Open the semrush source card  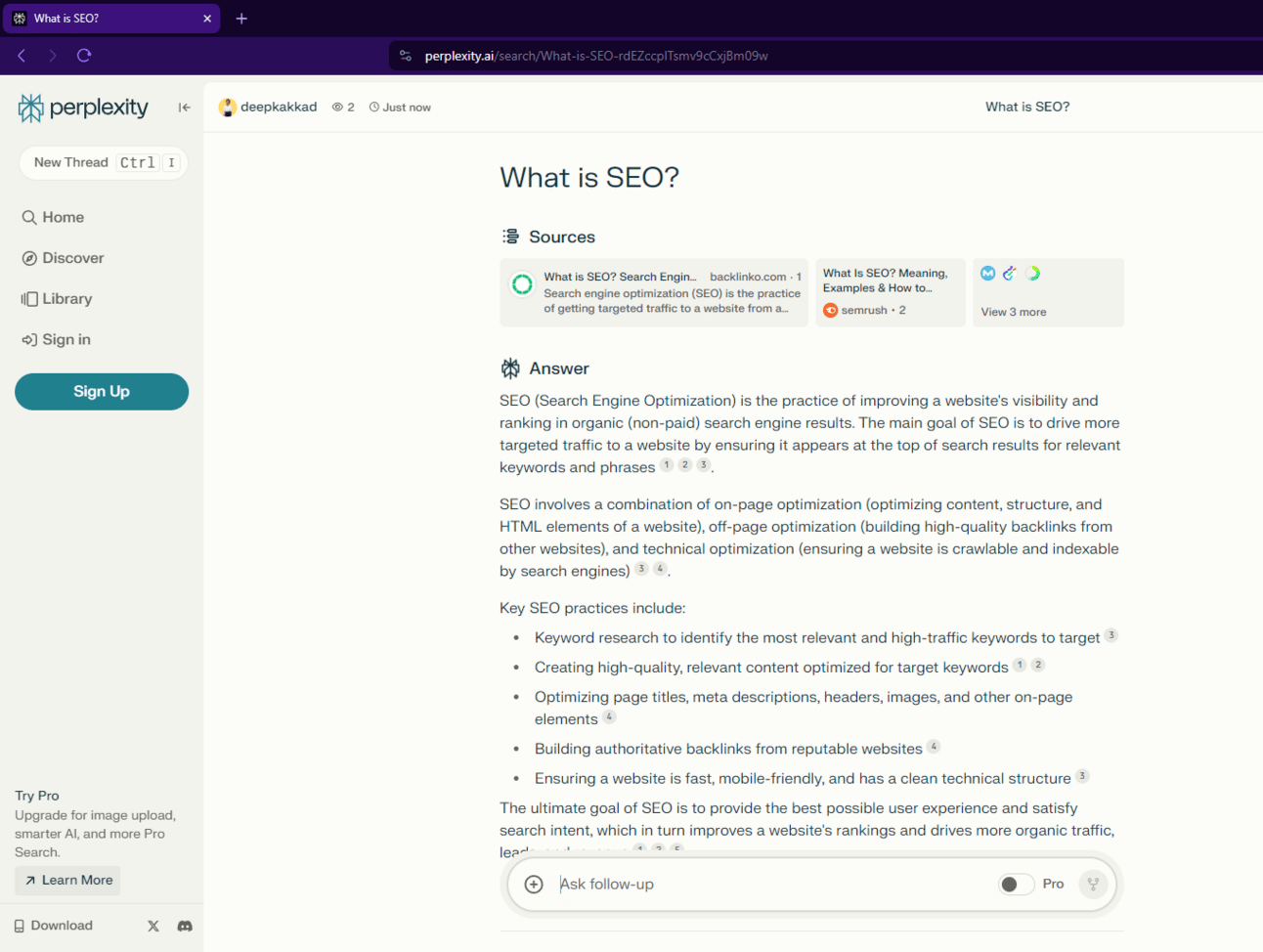coord(890,292)
